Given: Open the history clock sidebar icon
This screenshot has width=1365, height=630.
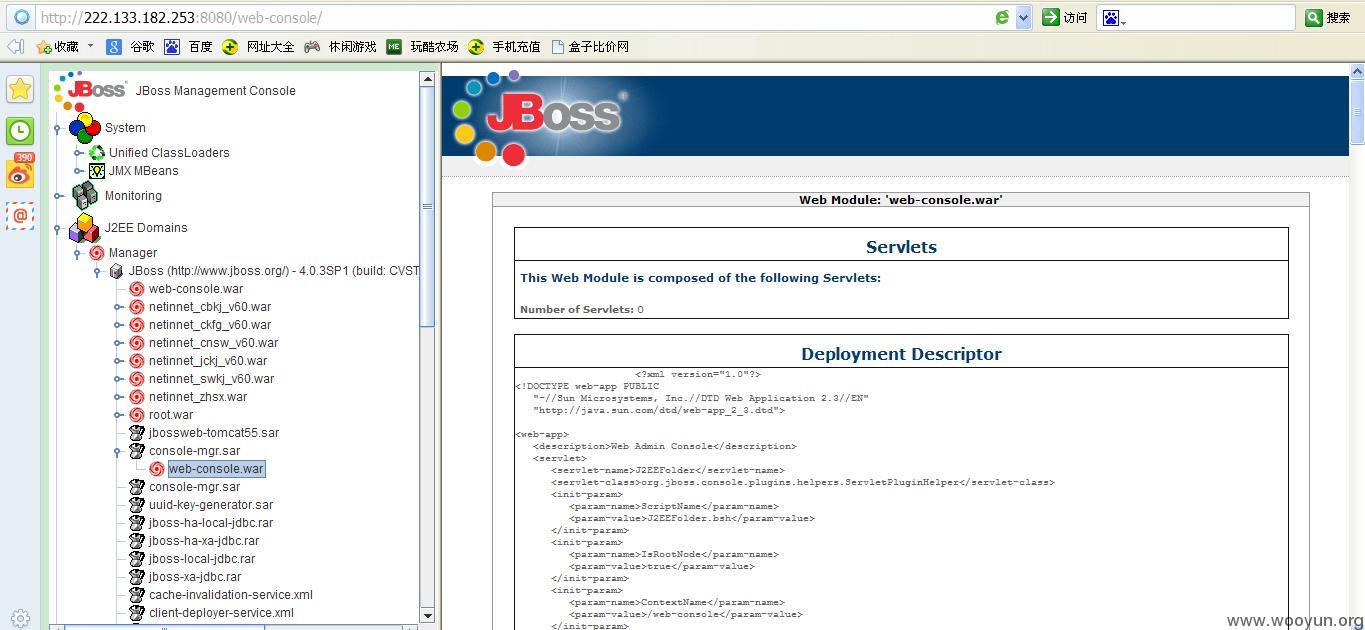Looking at the screenshot, I should 20,131.
